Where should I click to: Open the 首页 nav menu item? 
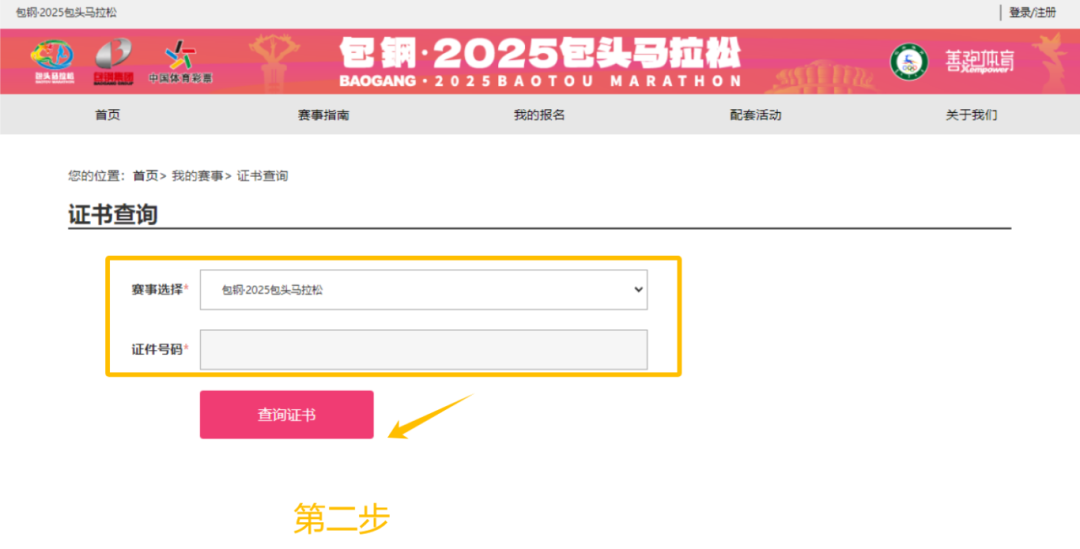tap(107, 115)
